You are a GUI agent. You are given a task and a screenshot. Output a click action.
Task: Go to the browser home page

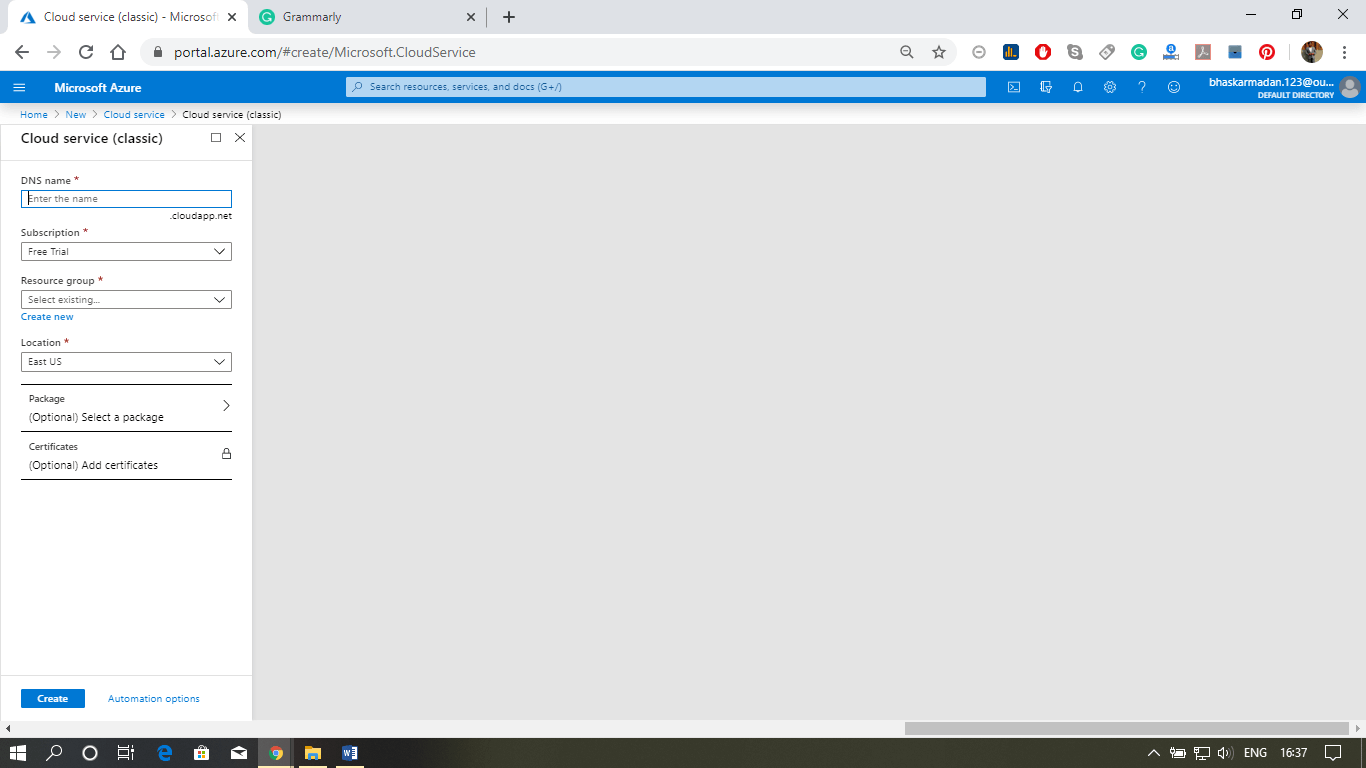pyautogui.click(x=118, y=52)
